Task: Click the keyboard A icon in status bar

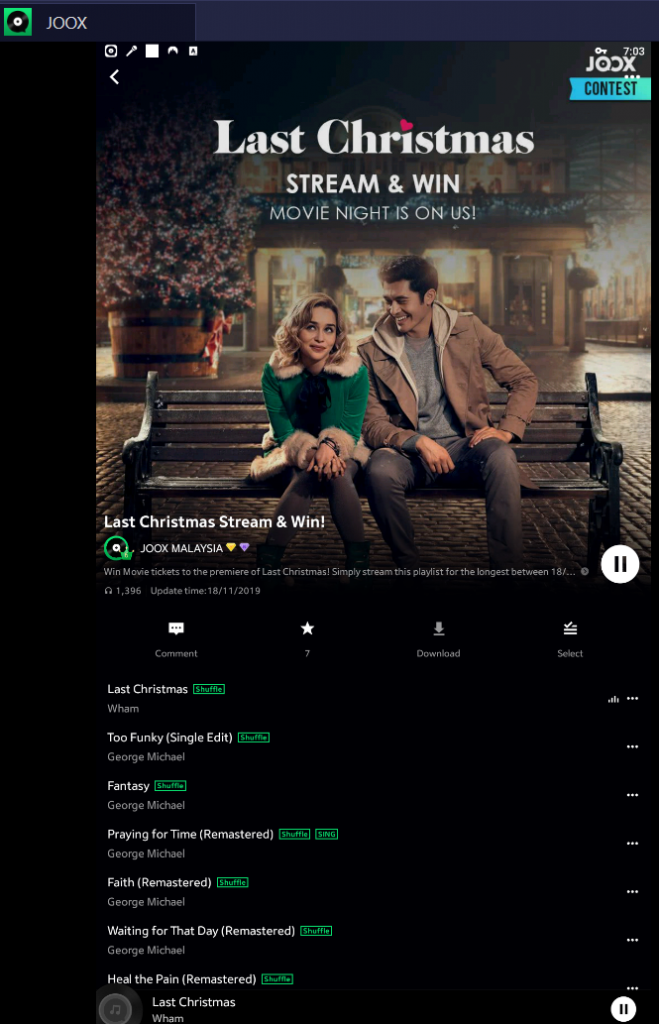Action: click(193, 51)
